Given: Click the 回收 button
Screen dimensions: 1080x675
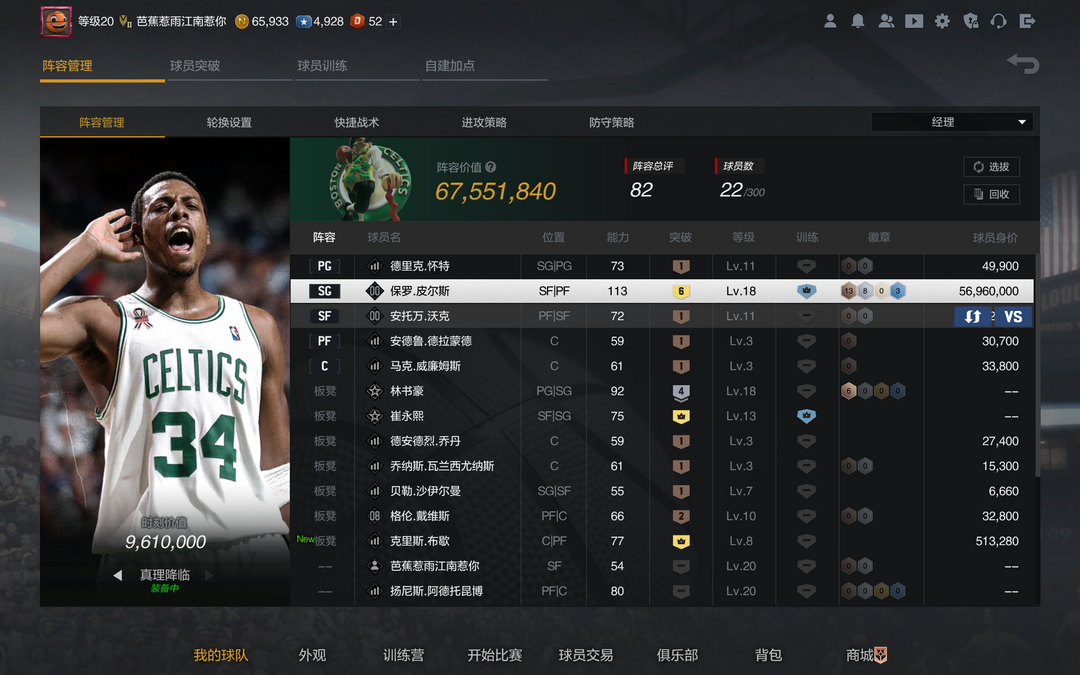Looking at the screenshot, I should click(991, 194).
